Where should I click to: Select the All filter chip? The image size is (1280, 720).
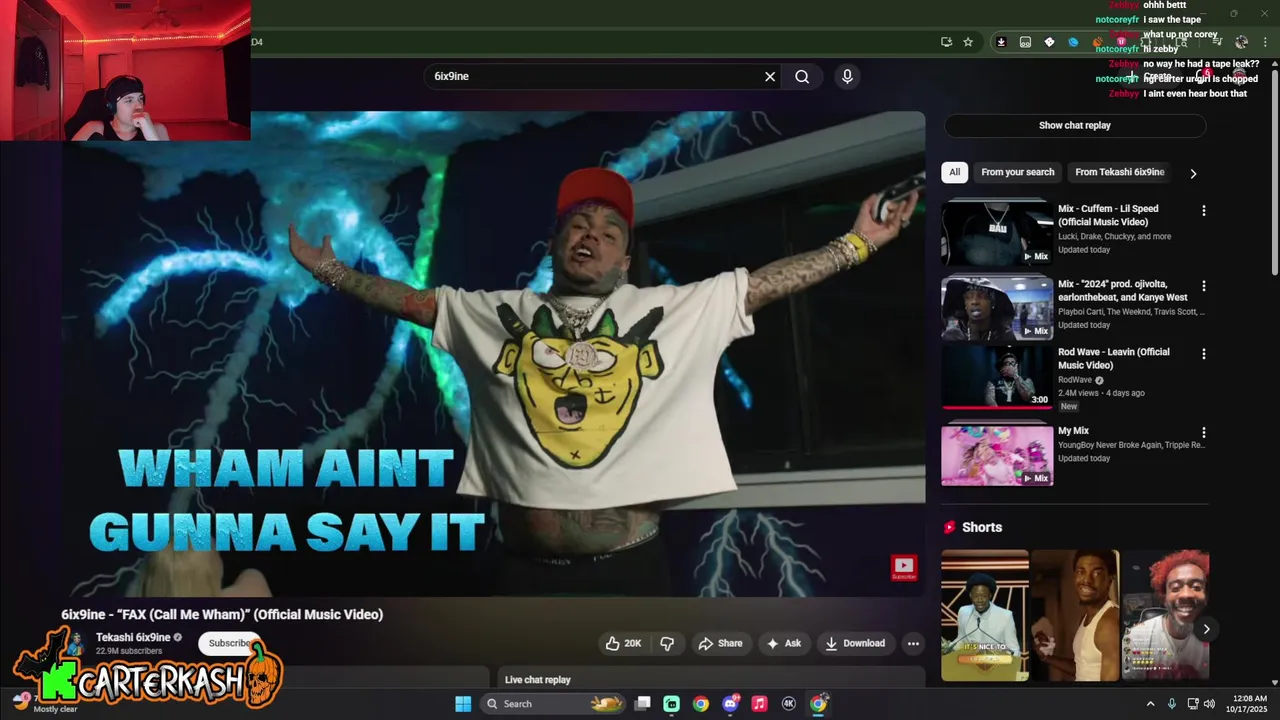(x=955, y=172)
